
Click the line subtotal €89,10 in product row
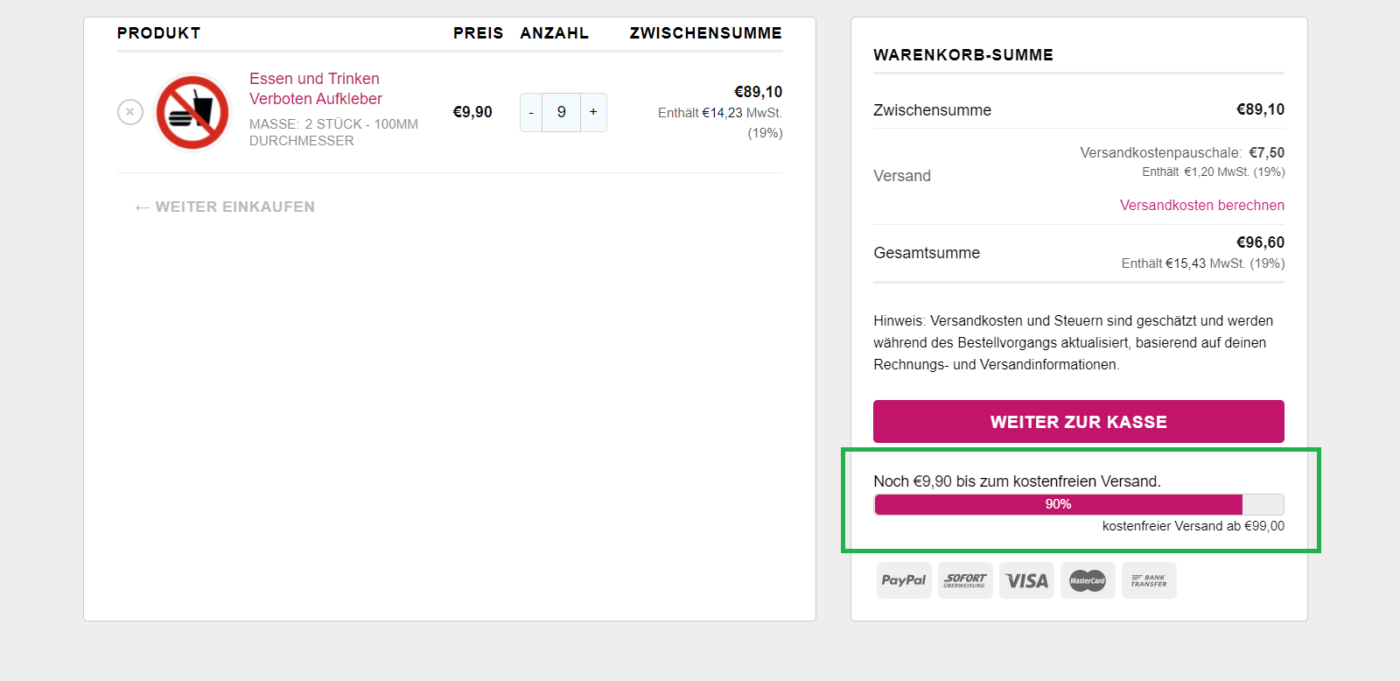tap(758, 92)
